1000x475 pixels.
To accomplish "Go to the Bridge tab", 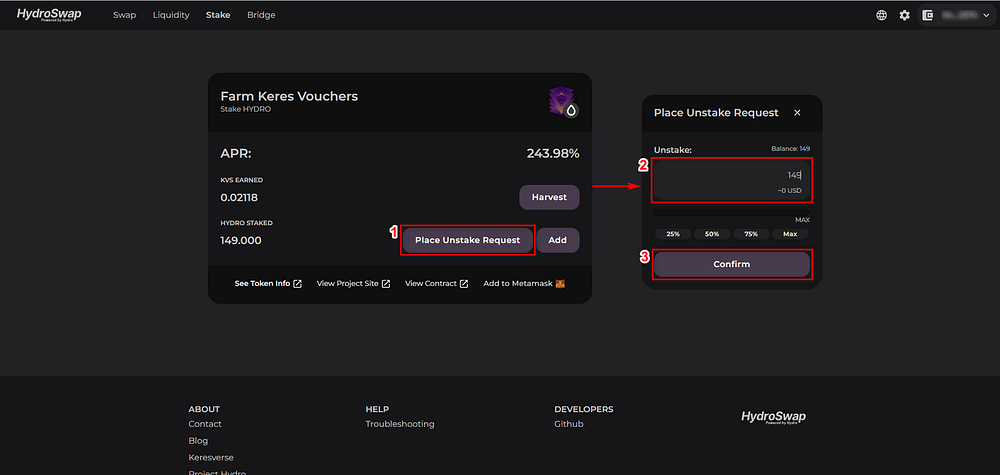I will [261, 15].
